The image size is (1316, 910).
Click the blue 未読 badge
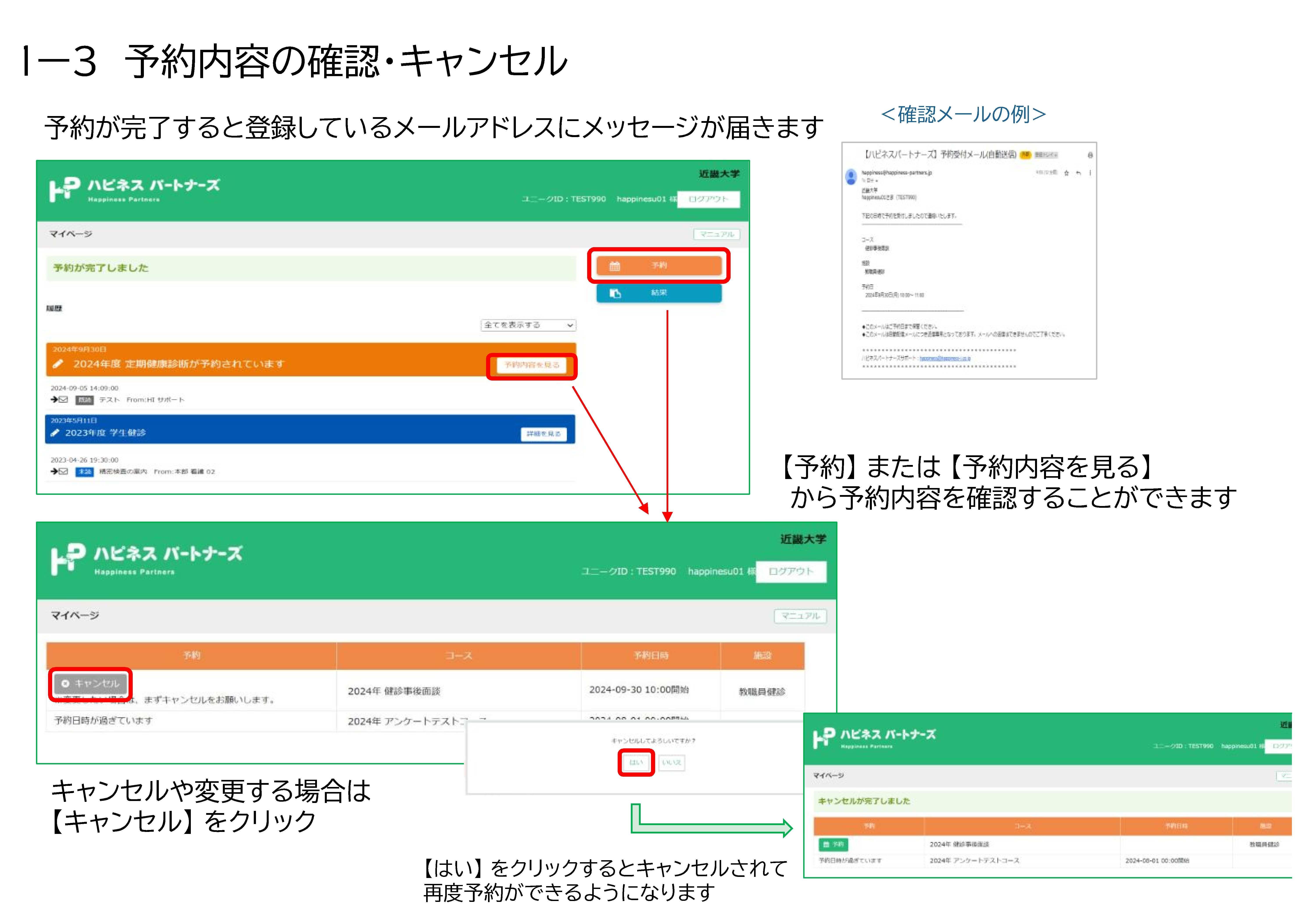(x=84, y=472)
